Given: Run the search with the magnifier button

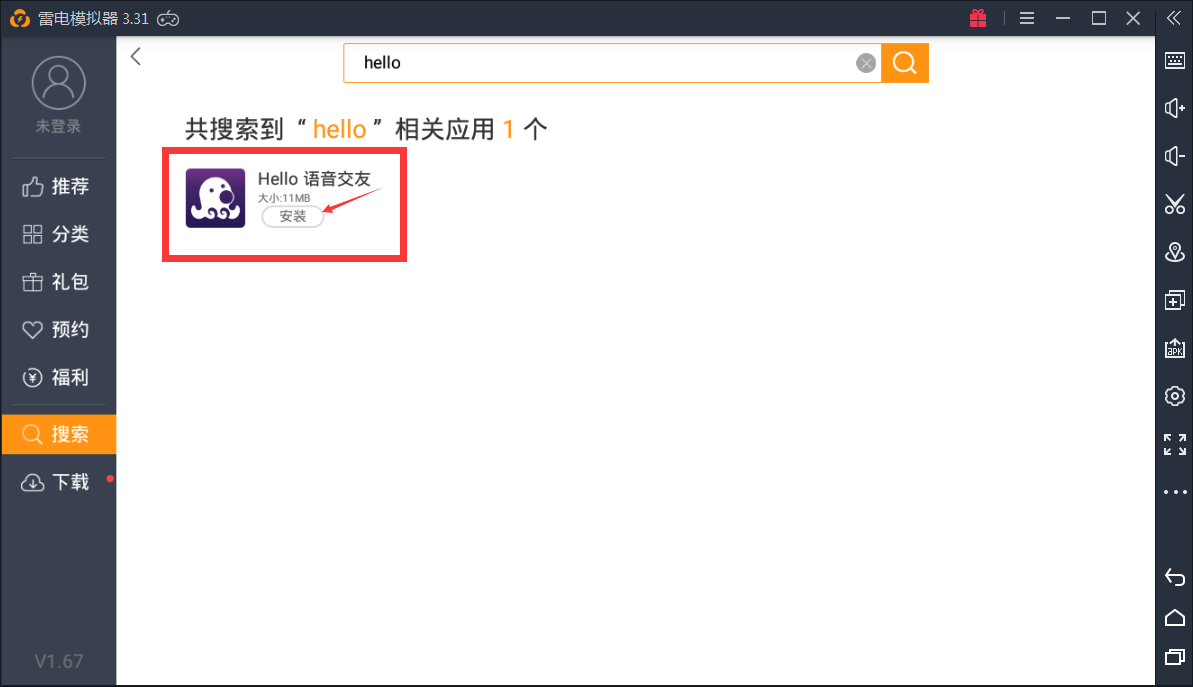Looking at the screenshot, I should pos(904,62).
